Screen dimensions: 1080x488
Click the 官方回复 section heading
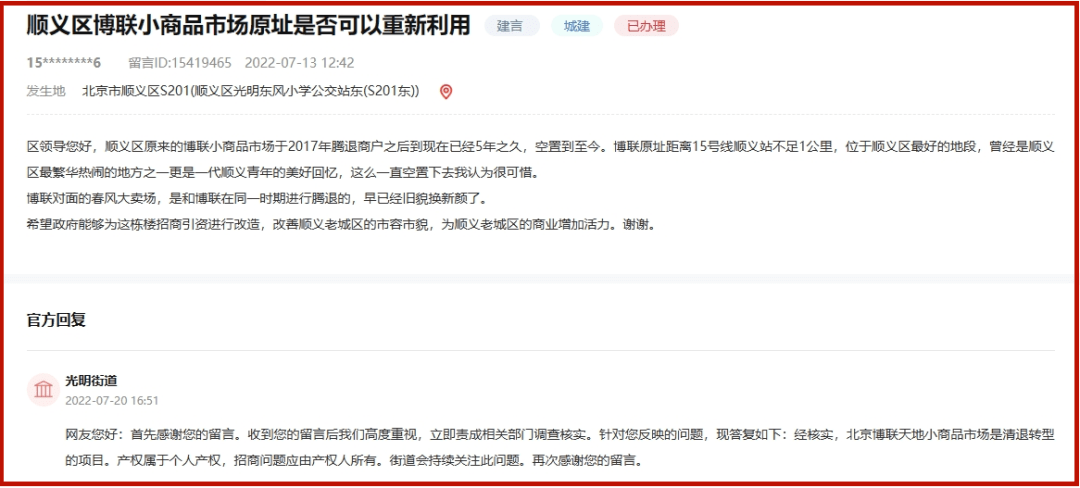point(56,320)
